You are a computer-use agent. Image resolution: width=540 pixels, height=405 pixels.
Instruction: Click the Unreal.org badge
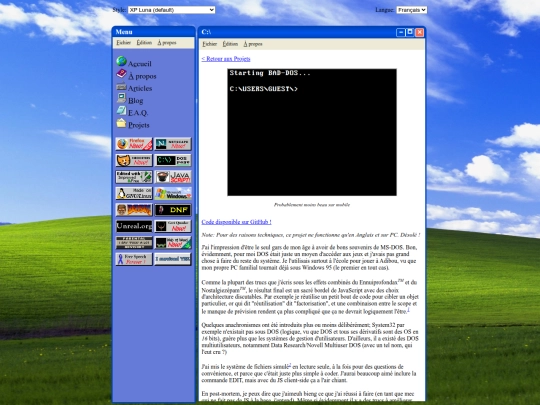134,226
